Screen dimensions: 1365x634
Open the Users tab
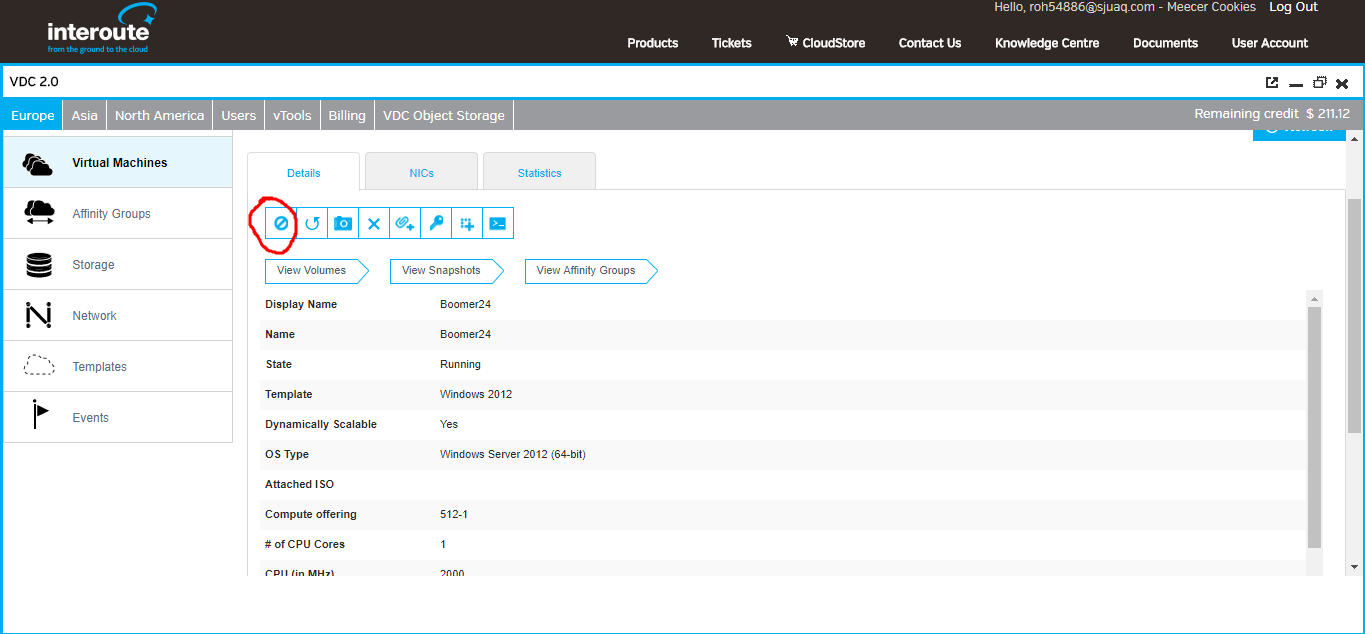(239, 115)
